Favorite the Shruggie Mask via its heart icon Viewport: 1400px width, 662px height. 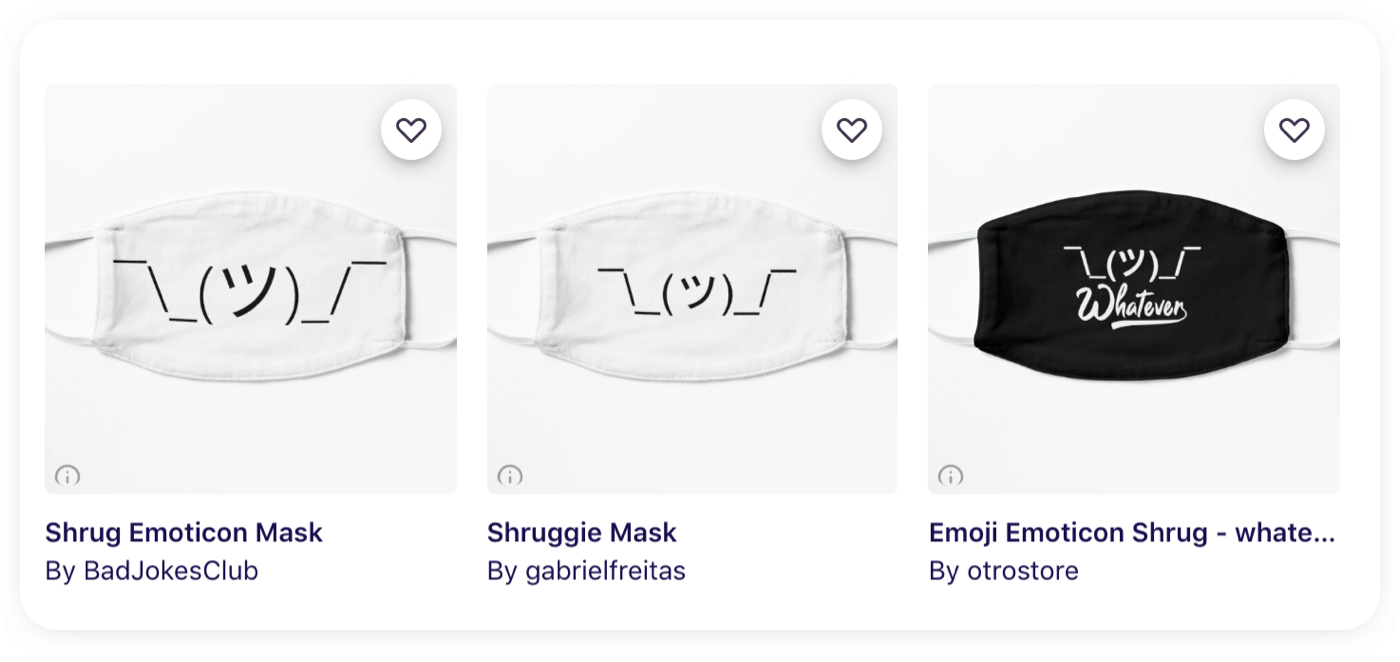coord(853,128)
